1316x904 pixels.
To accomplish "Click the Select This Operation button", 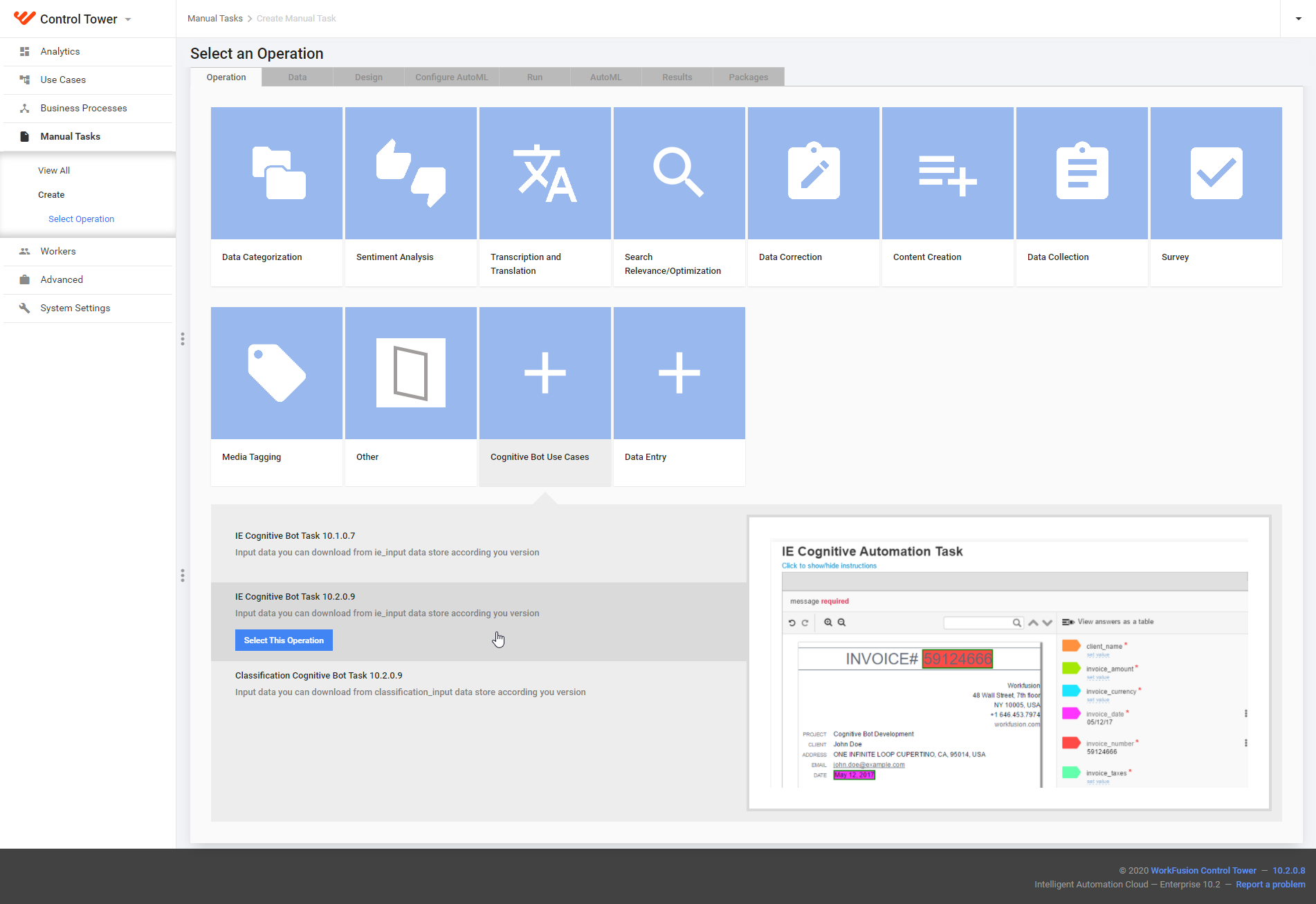I will coord(284,640).
